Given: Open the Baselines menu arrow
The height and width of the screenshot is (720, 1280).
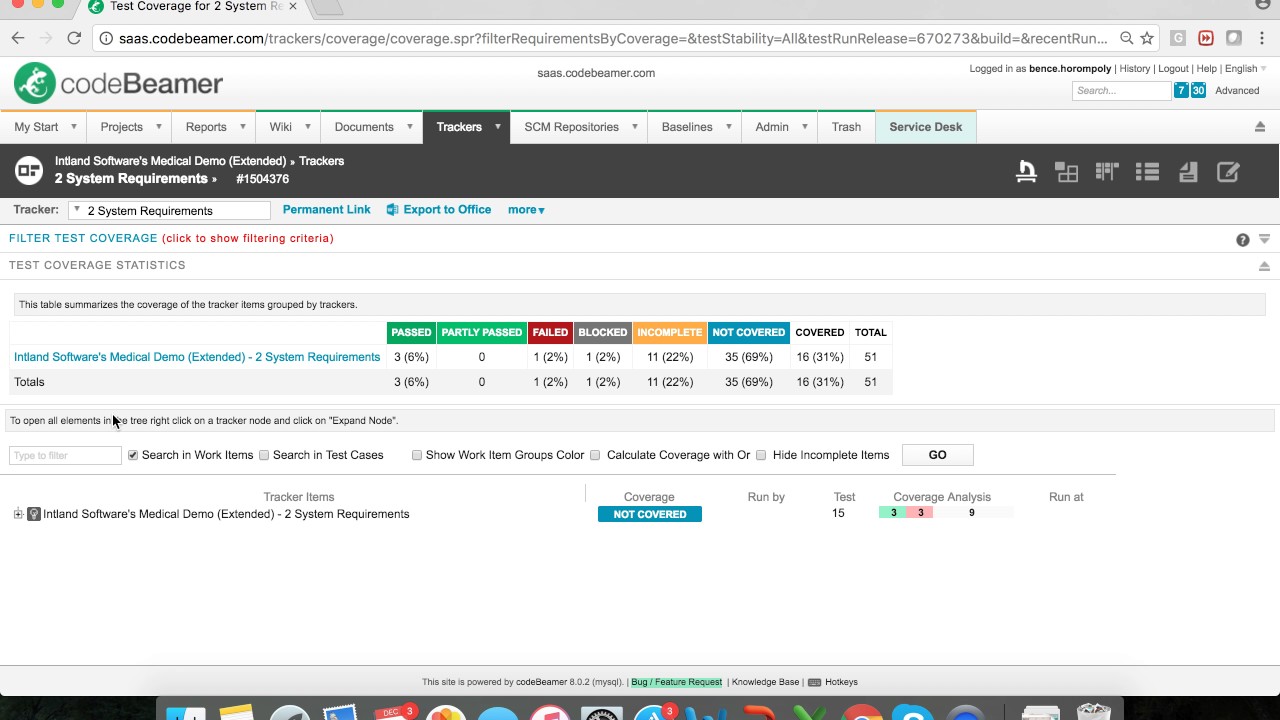Looking at the screenshot, I should 728,127.
